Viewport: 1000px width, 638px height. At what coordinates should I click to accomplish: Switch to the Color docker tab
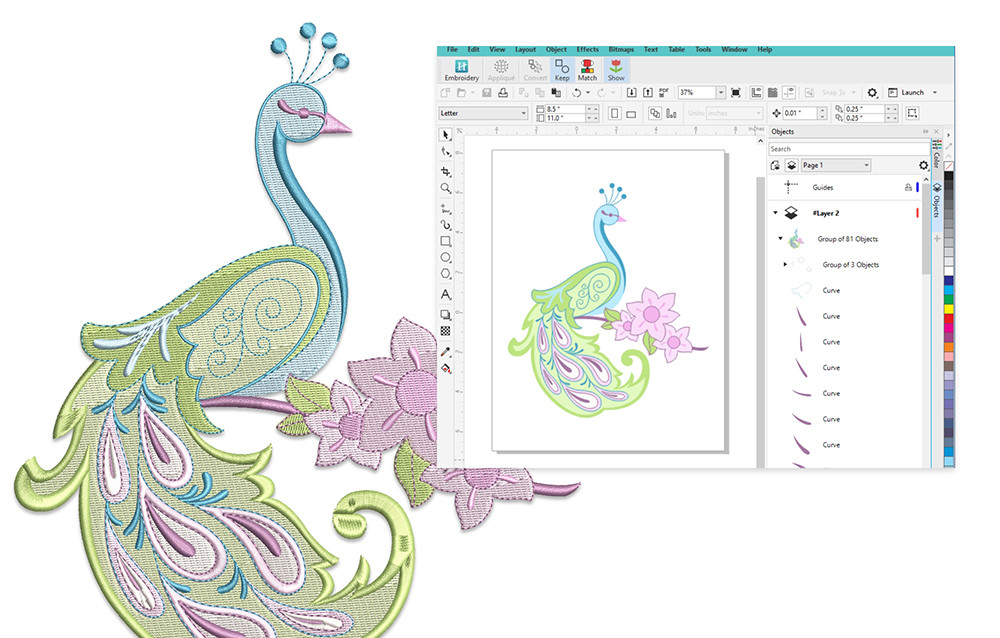click(937, 157)
